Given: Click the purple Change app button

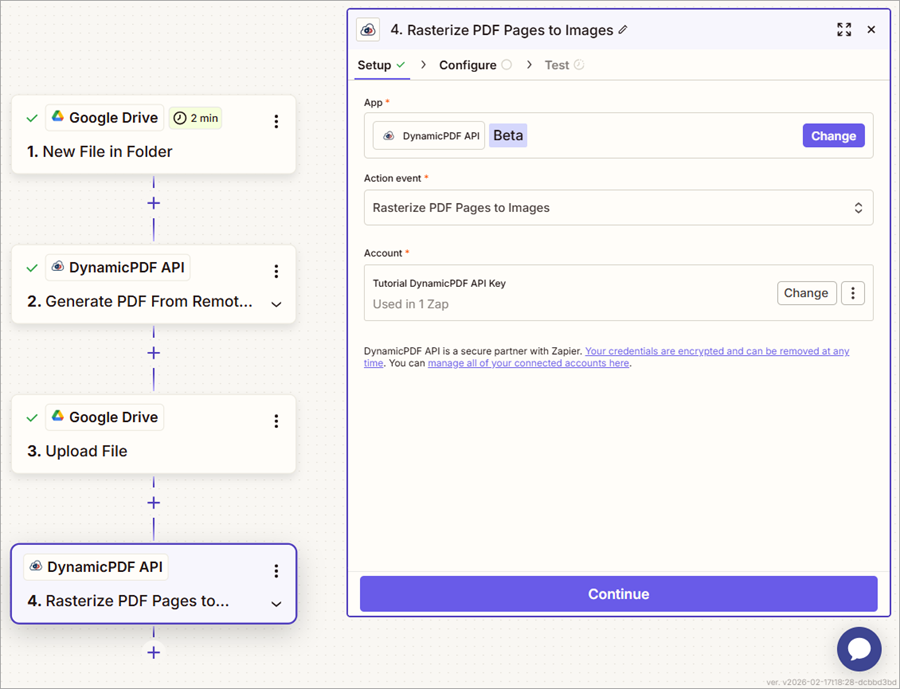Looking at the screenshot, I should 833,136.
